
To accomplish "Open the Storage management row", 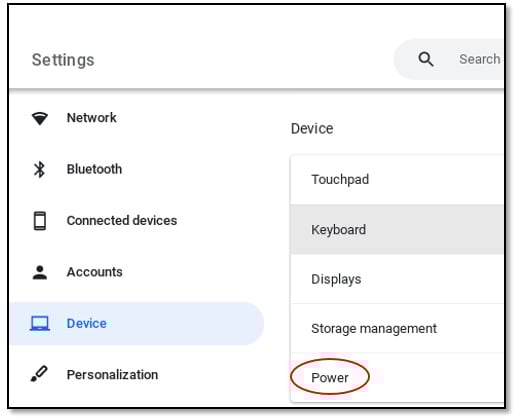I will click(x=397, y=328).
